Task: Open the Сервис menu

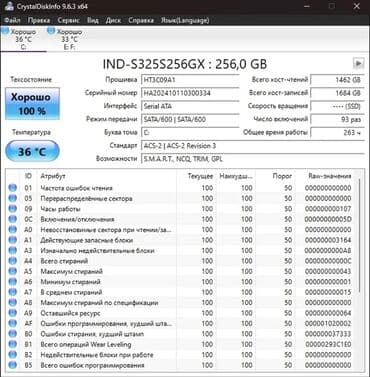Action: [69, 20]
